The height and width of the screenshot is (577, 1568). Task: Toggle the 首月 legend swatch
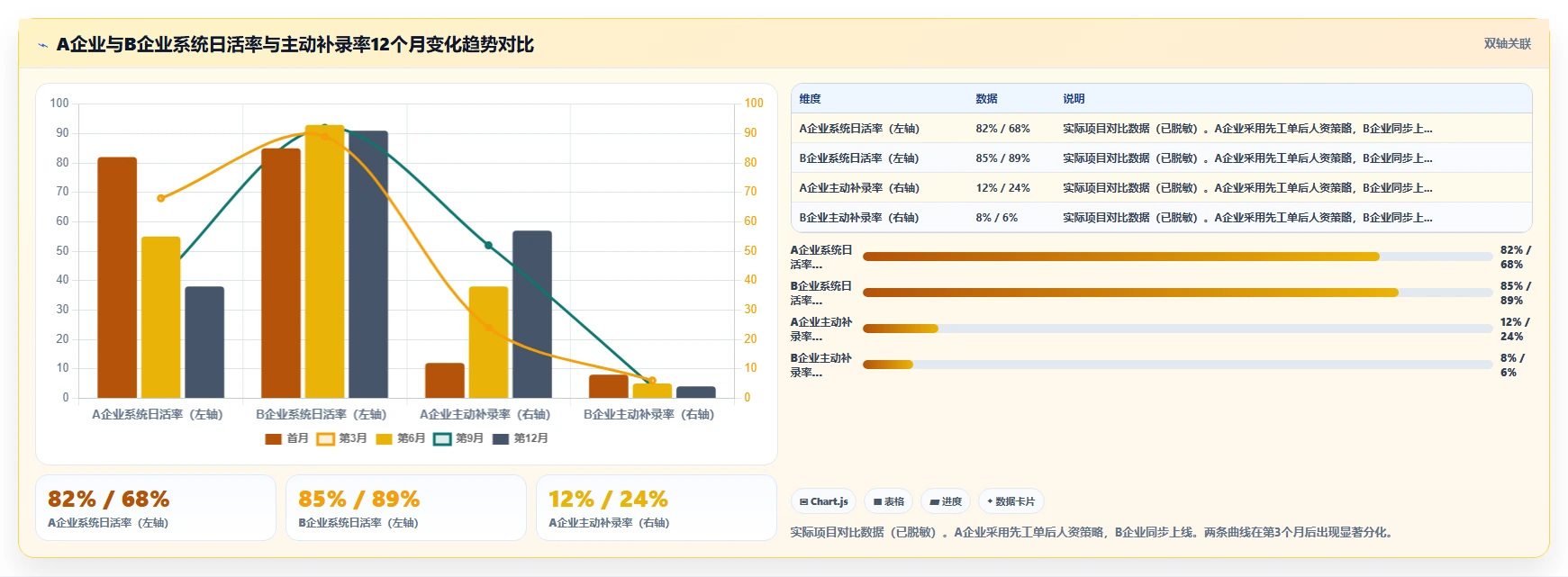(273, 439)
